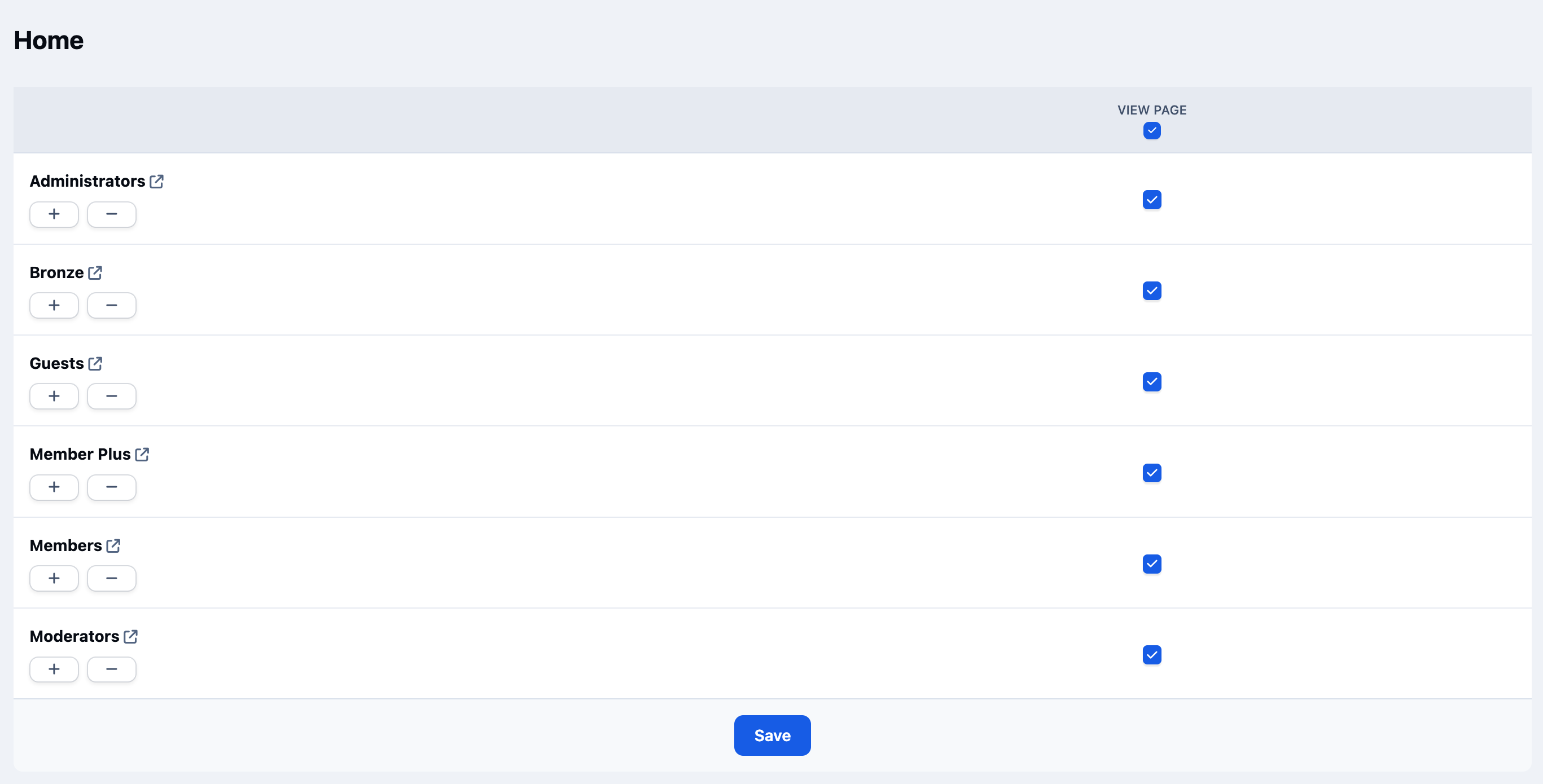Open the Administrators group external link icon
The width and height of the screenshot is (1543, 784).
156,182
